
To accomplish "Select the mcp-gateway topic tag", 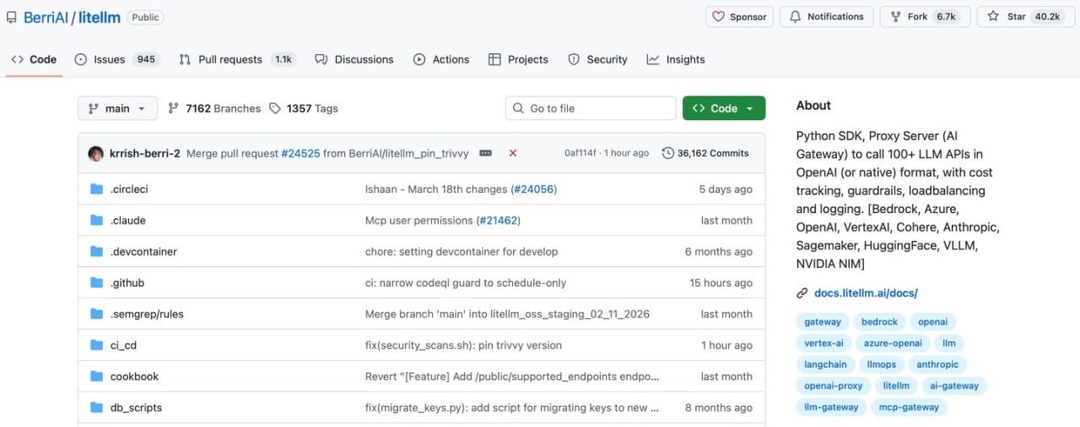I will coord(909,407).
